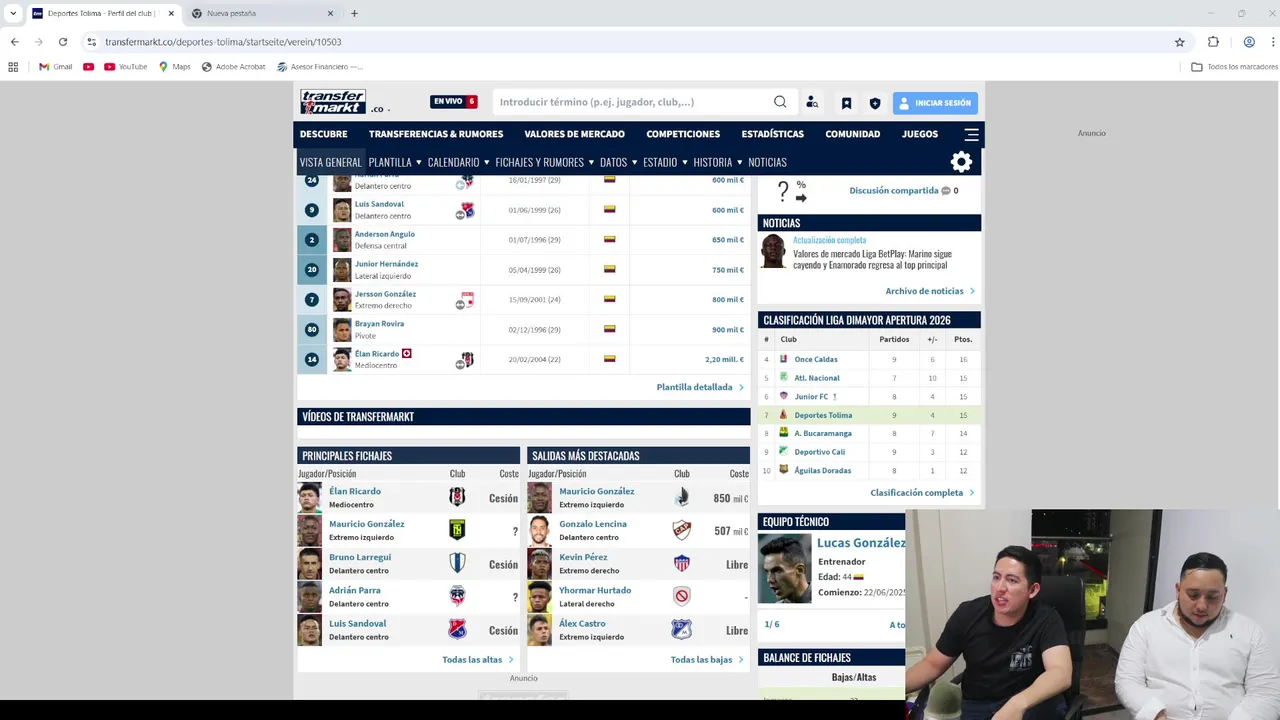1280x720 pixels.
Task: Open the Todas las altas link
Action: (x=477, y=660)
